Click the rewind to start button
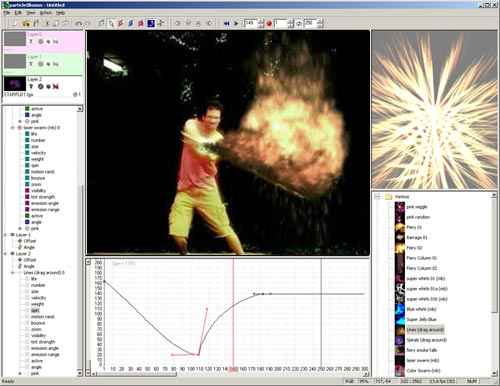The image size is (500, 386). [x=227, y=23]
